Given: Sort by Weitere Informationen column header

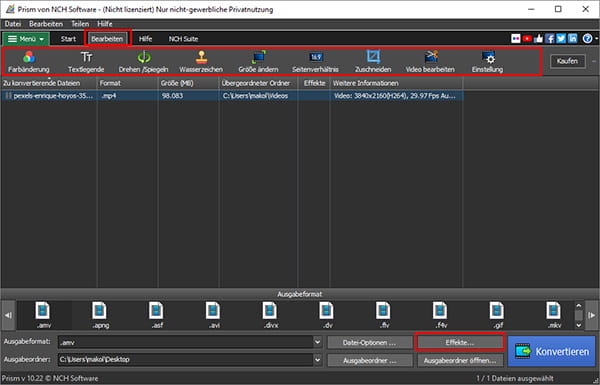Looking at the screenshot, I should [396, 83].
